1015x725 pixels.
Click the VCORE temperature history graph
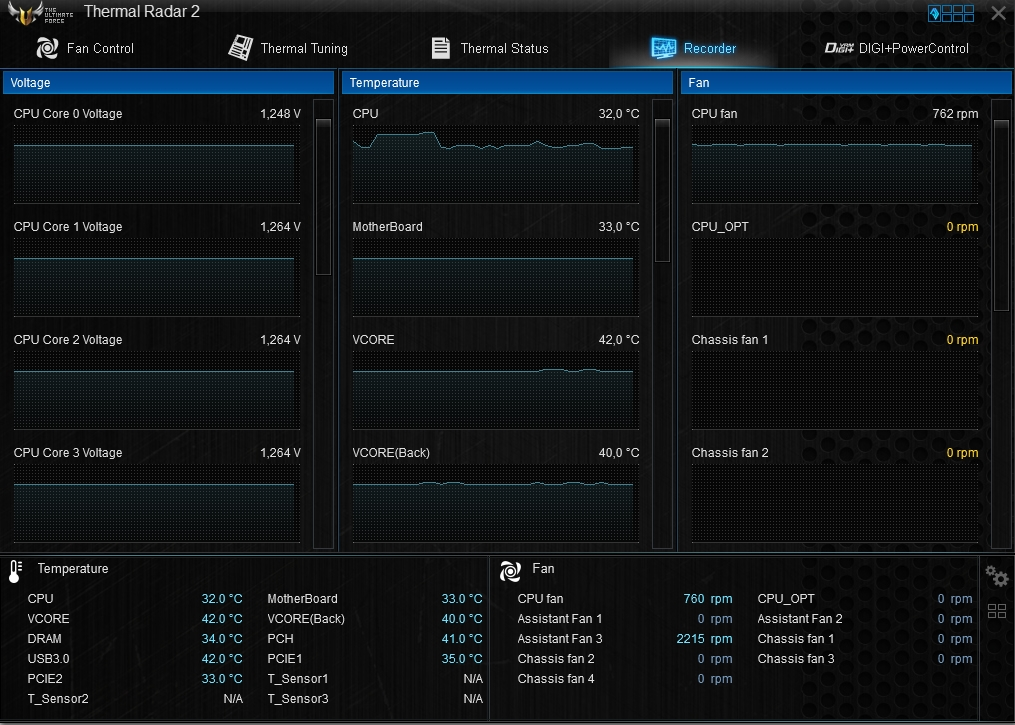coord(496,390)
